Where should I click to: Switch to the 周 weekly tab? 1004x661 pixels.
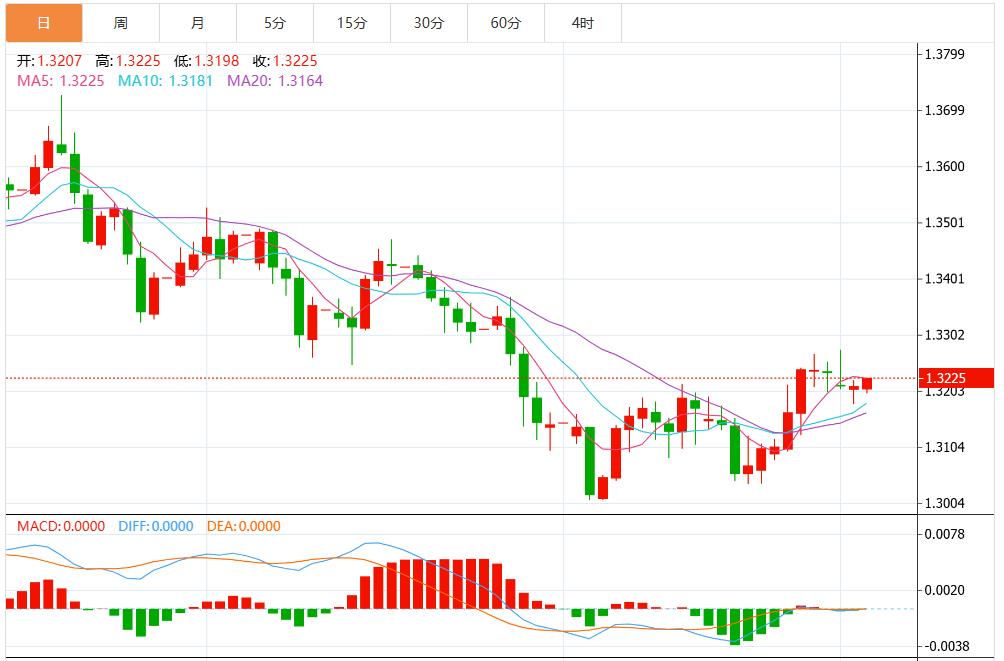click(120, 22)
